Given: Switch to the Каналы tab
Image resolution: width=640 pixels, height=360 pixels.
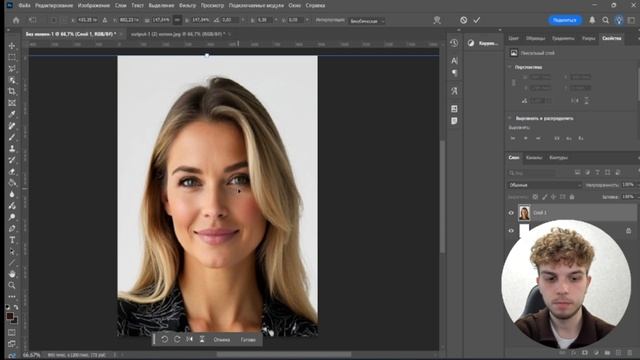Looking at the screenshot, I should (x=534, y=158).
